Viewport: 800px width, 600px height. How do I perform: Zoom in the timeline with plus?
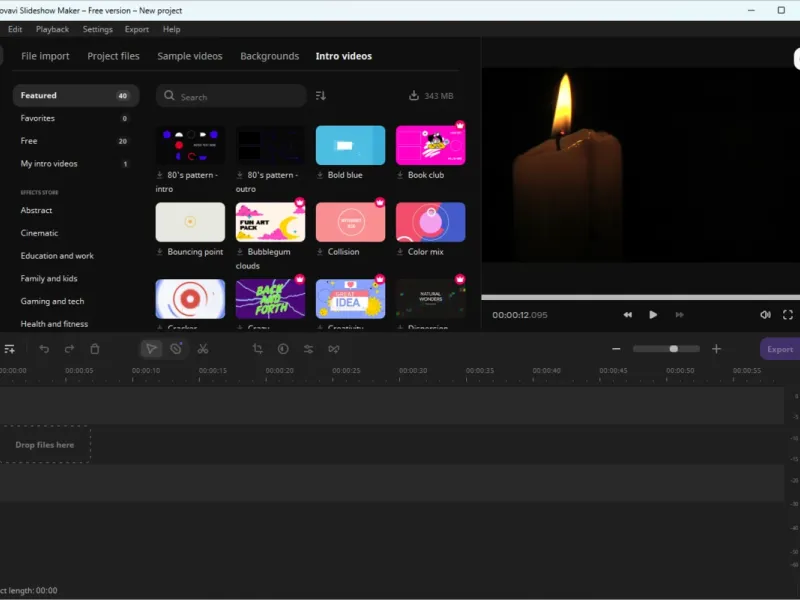[716, 349]
